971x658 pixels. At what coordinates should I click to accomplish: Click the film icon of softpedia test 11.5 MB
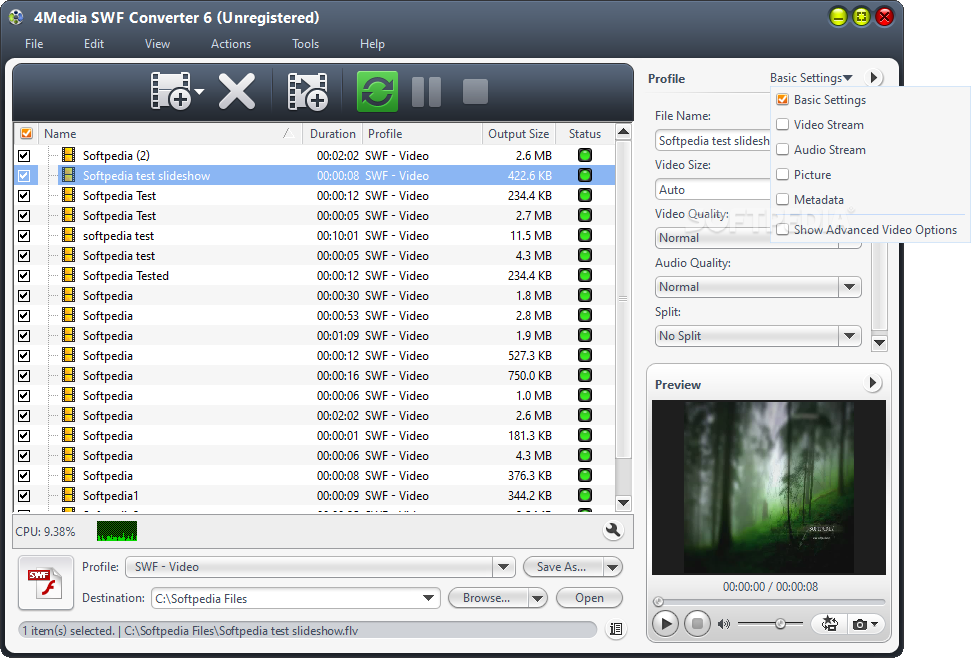point(69,235)
